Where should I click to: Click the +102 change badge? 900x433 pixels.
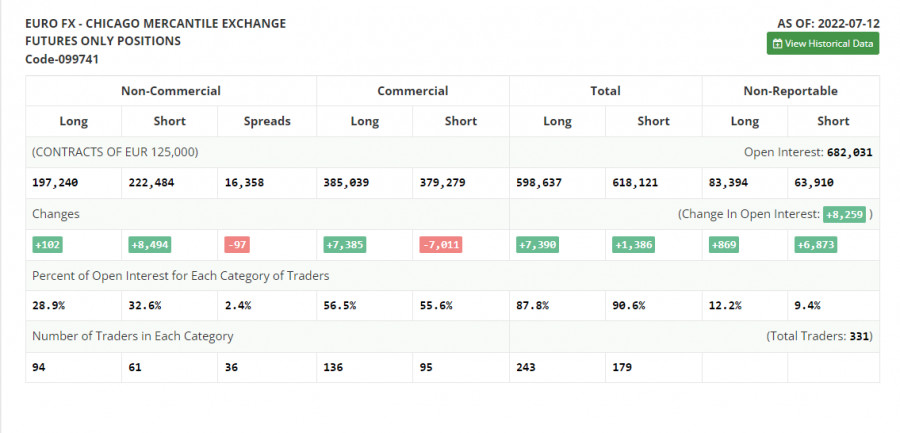(47, 245)
